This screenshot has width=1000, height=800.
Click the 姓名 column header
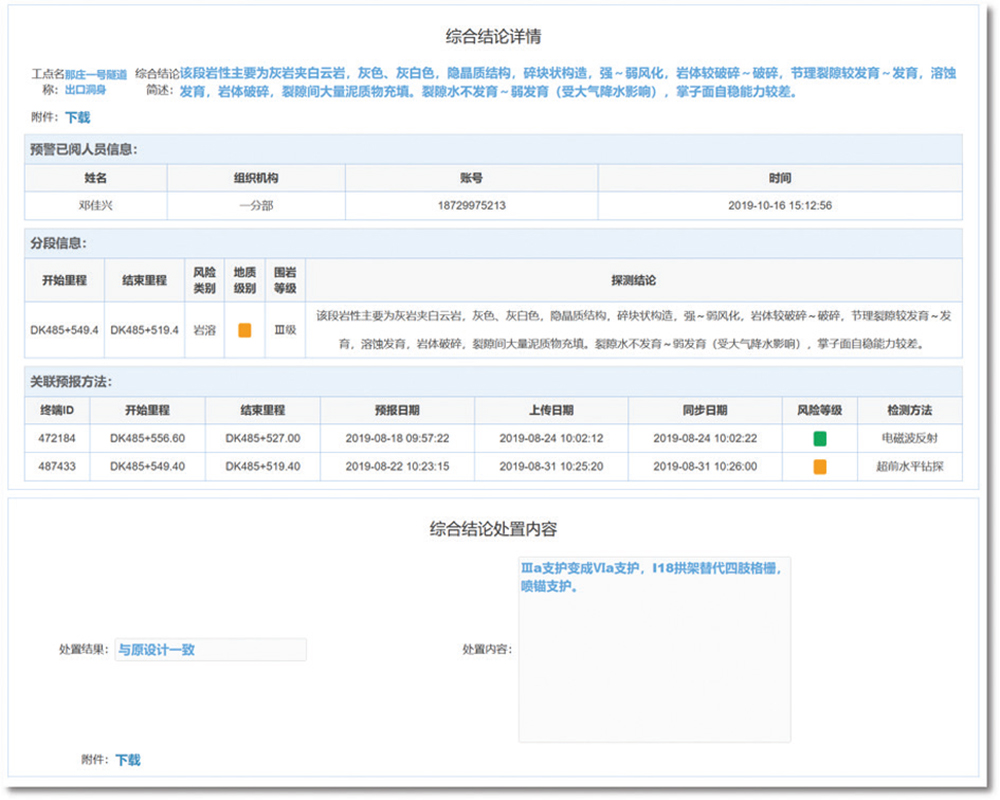tap(95, 178)
